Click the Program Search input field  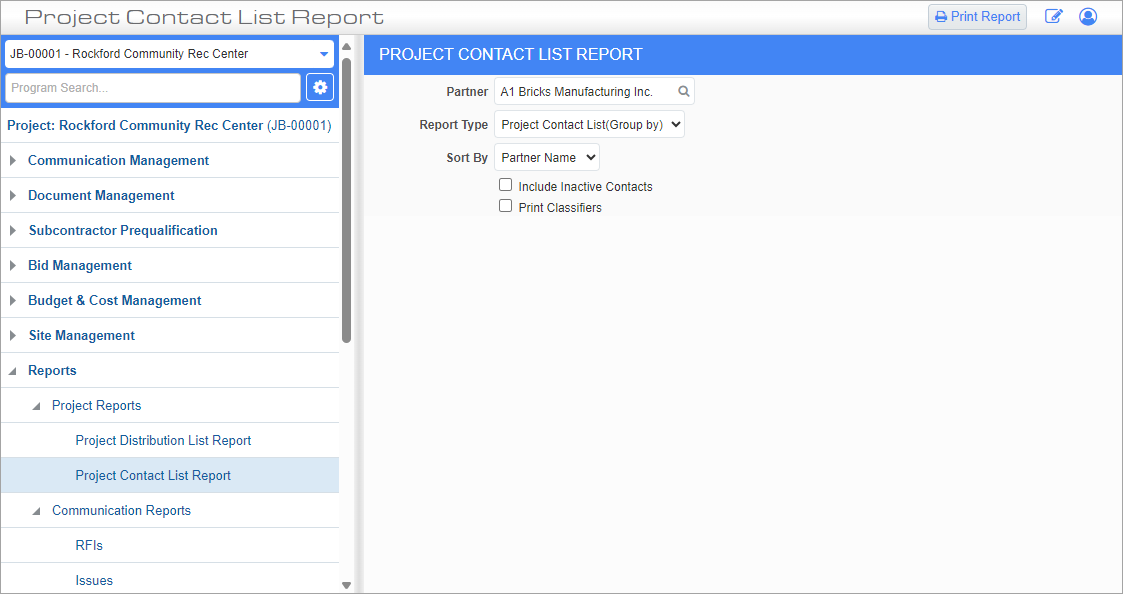pyautogui.click(x=150, y=87)
